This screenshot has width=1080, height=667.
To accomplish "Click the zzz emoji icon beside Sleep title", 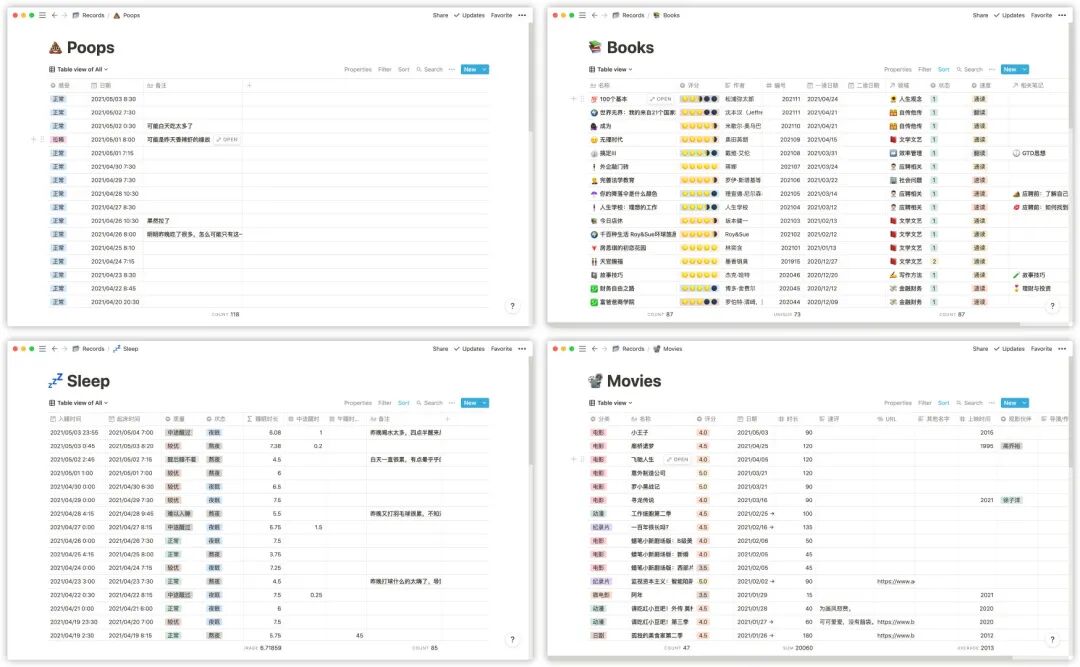I will coord(55,380).
